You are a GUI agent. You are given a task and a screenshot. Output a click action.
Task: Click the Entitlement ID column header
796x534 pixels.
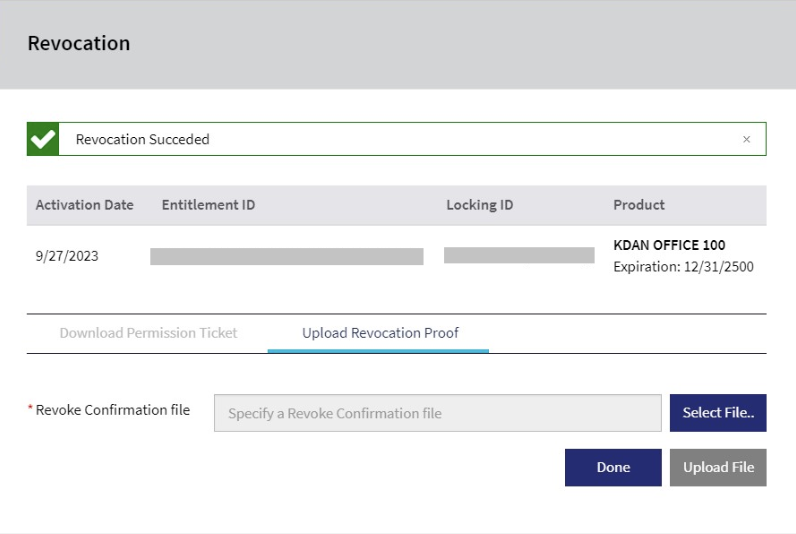point(209,205)
